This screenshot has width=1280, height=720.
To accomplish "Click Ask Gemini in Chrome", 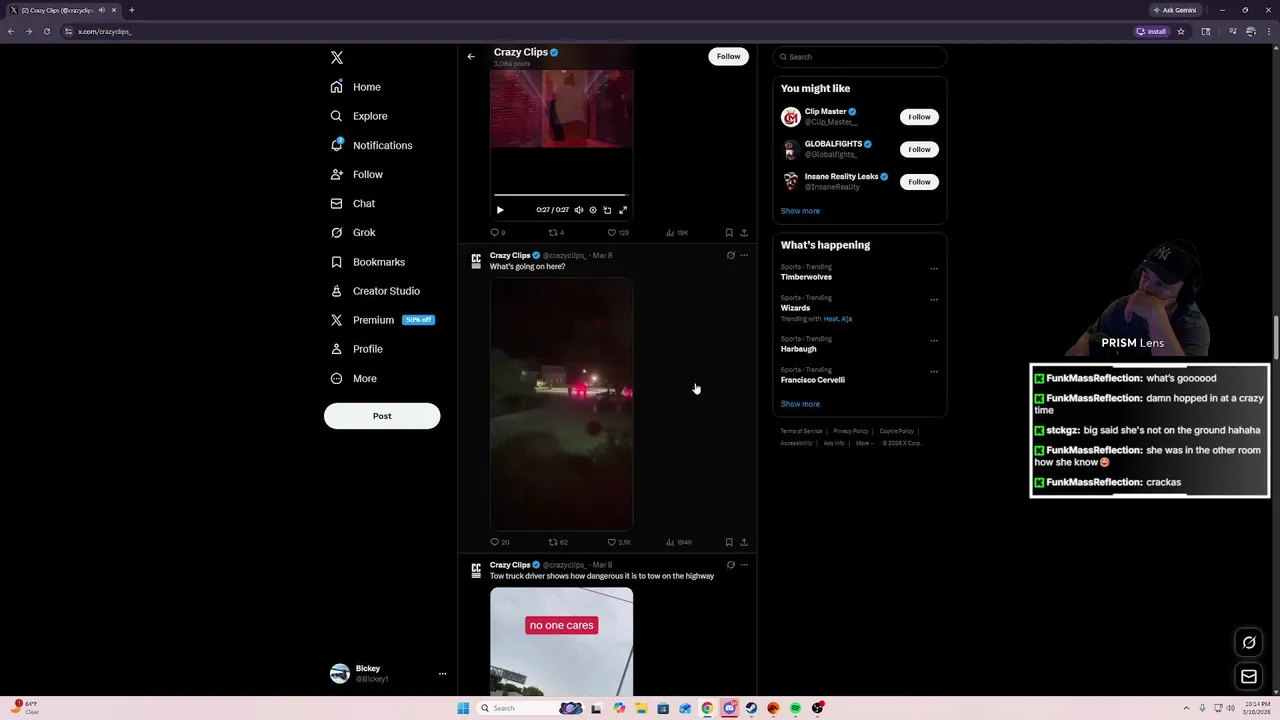I will (1174, 10).
